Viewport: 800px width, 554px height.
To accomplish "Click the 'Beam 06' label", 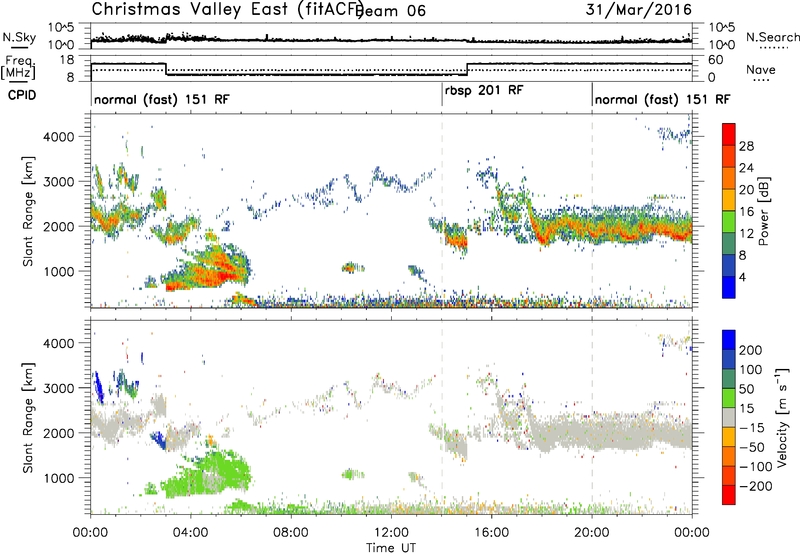I will click(391, 11).
